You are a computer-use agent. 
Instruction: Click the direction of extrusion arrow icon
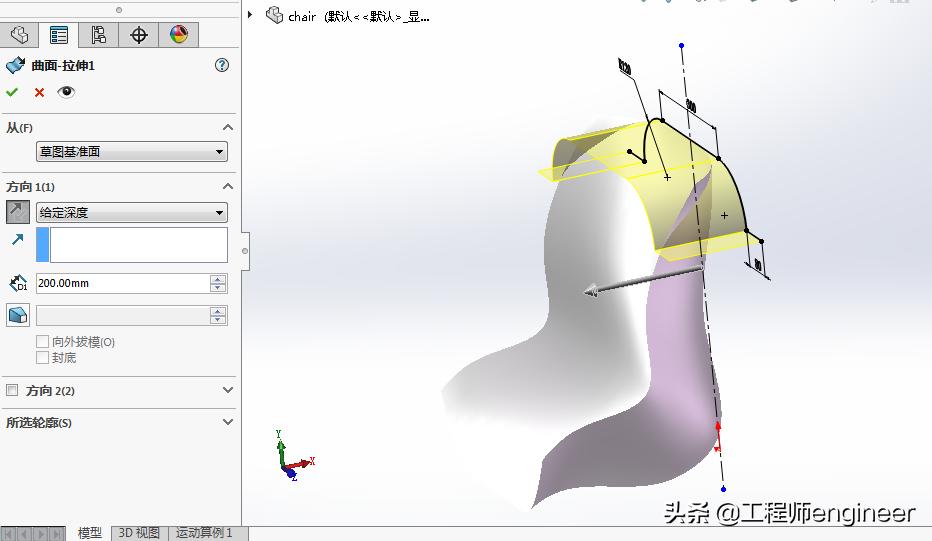pyautogui.click(x=17, y=239)
